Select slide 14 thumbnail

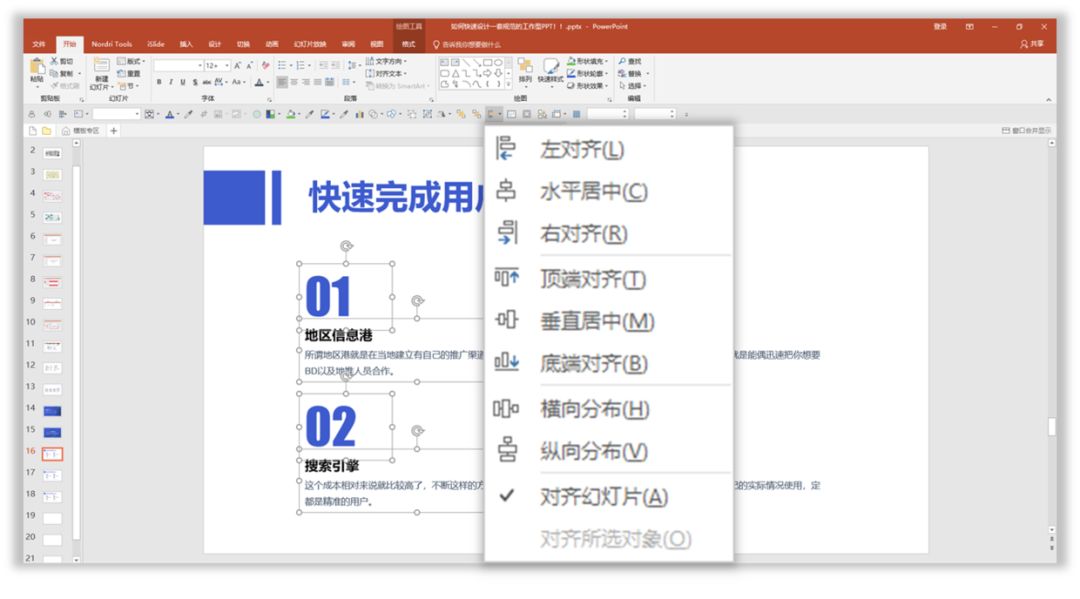[x=52, y=411]
